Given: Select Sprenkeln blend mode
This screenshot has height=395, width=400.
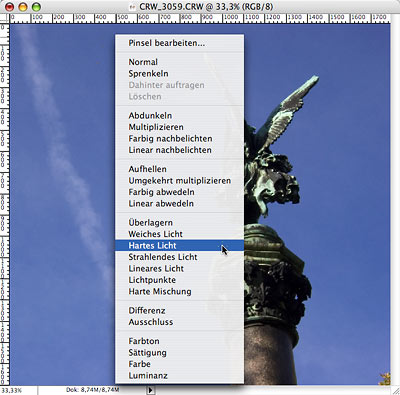Looking at the screenshot, I should click(x=179, y=74).
